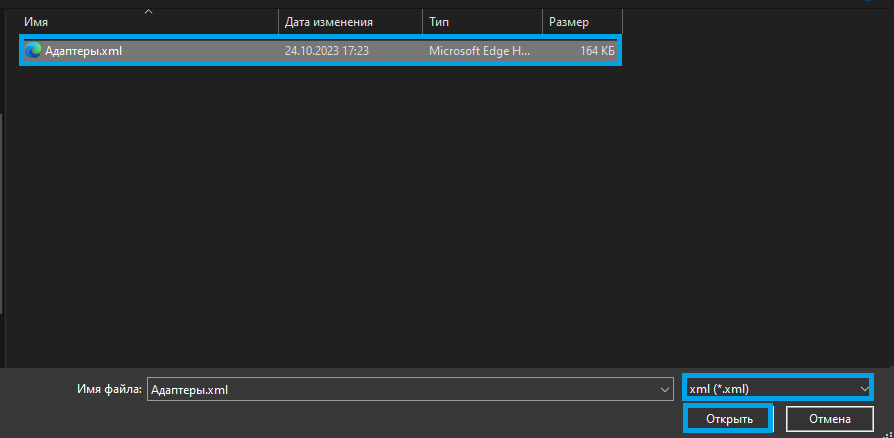Click the date 24.10.2023 17:23 cell
Viewport: 894px width, 438px height.
[327, 51]
